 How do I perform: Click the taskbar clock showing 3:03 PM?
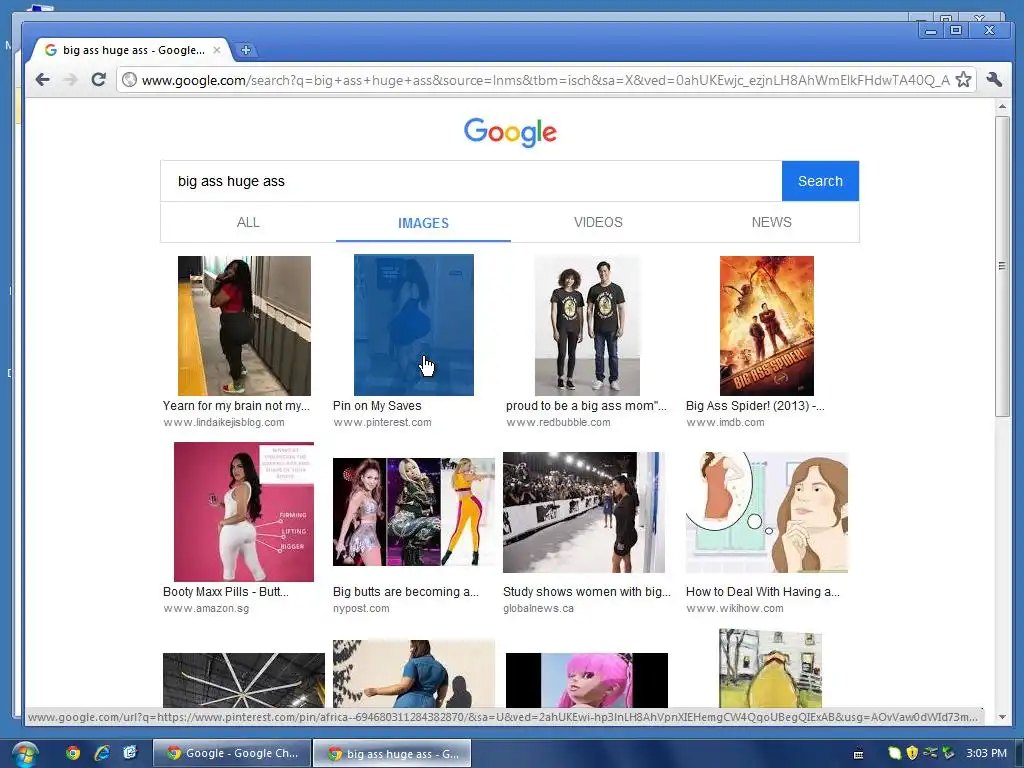986,753
